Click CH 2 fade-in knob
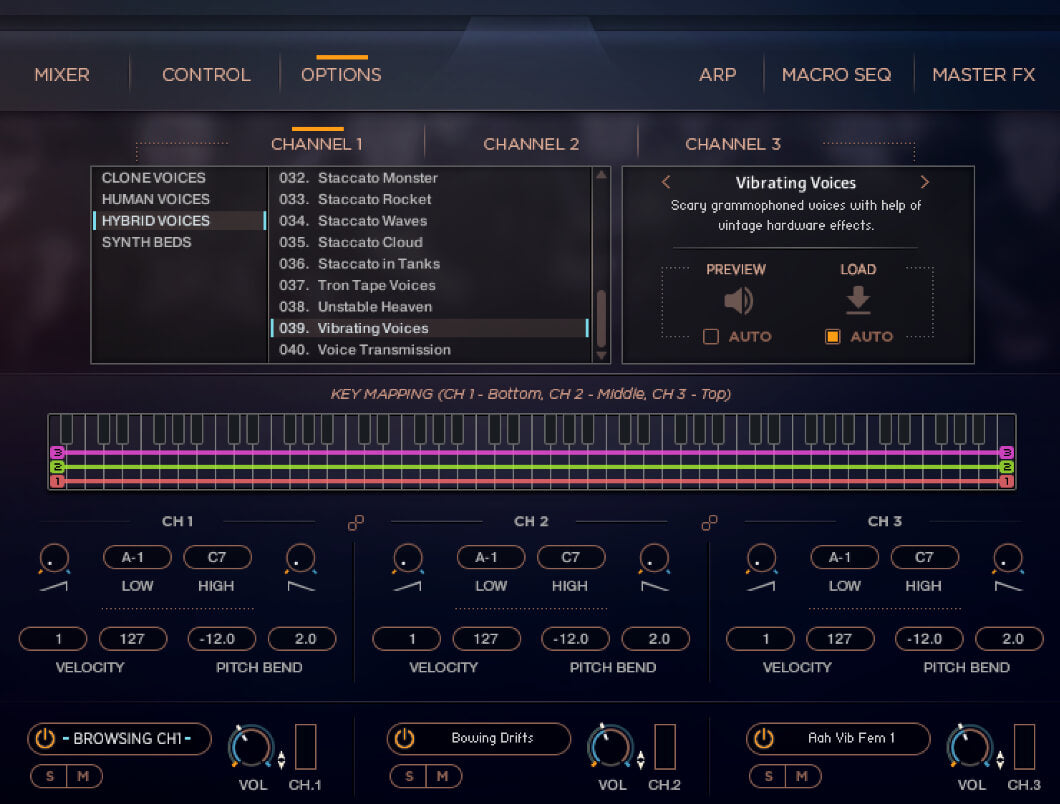 click(408, 559)
